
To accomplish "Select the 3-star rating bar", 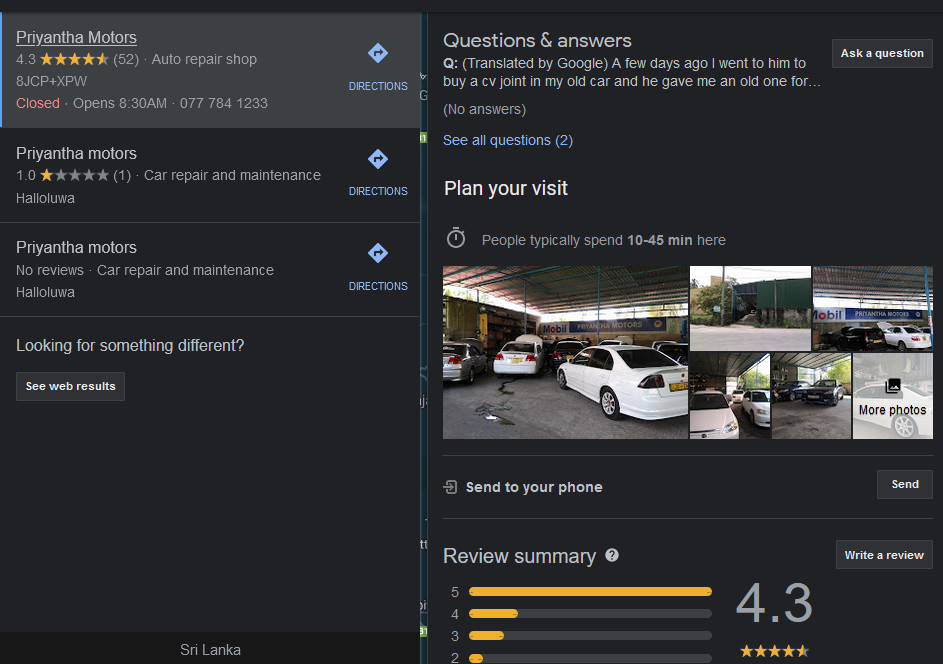I will click(x=590, y=635).
